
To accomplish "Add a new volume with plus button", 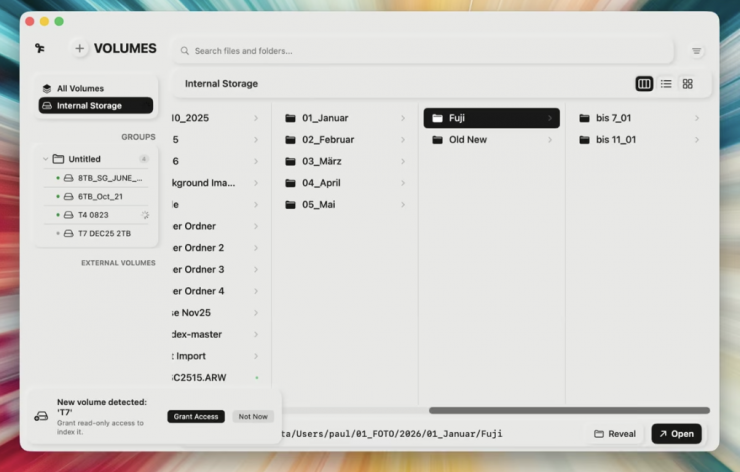I will click(x=80, y=48).
